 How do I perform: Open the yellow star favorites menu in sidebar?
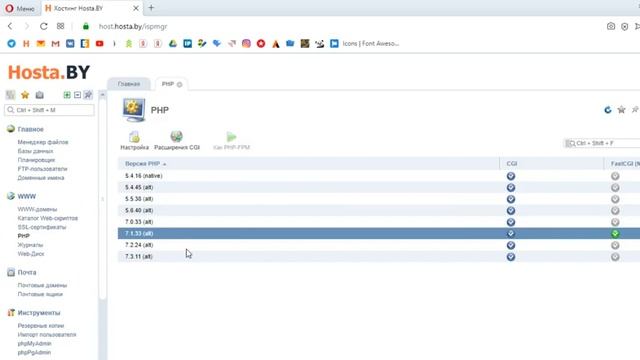pyautogui.click(x=25, y=95)
